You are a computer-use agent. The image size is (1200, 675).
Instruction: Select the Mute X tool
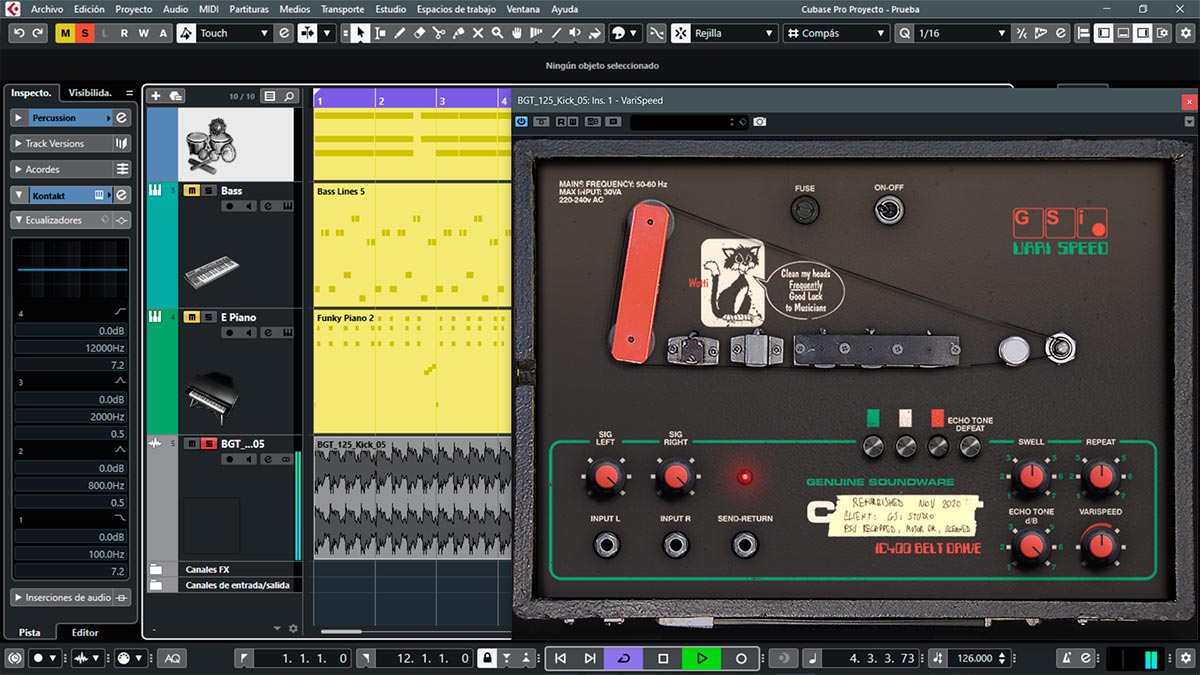pos(478,33)
